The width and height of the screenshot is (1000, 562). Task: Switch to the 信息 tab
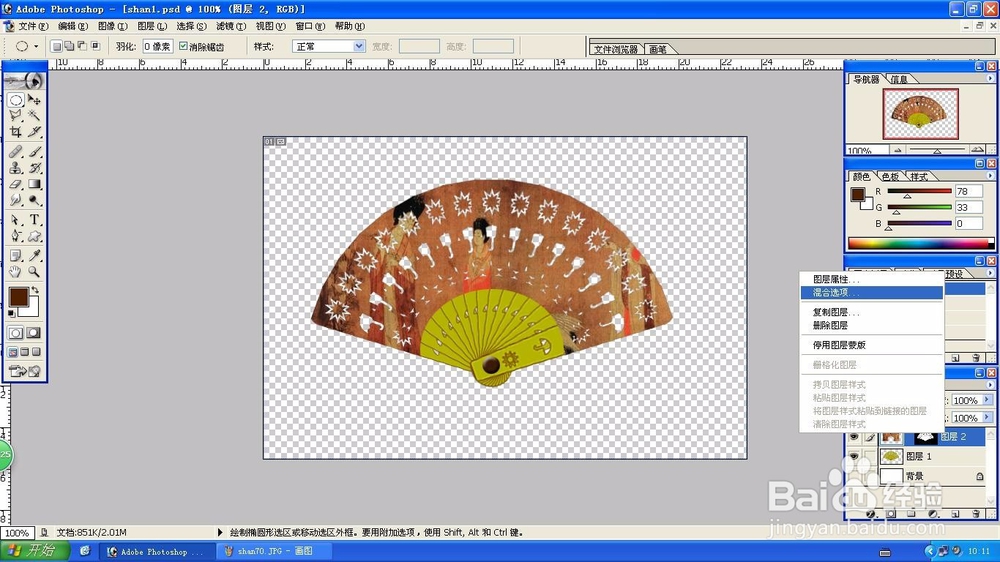[x=899, y=79]
